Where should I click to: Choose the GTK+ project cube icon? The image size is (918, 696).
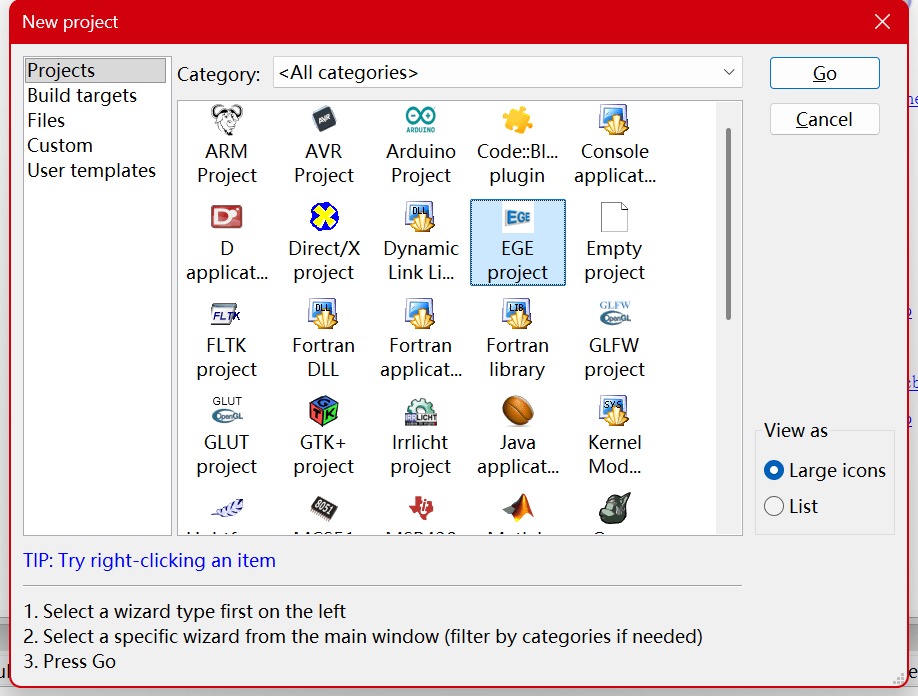tap(324, 411)
